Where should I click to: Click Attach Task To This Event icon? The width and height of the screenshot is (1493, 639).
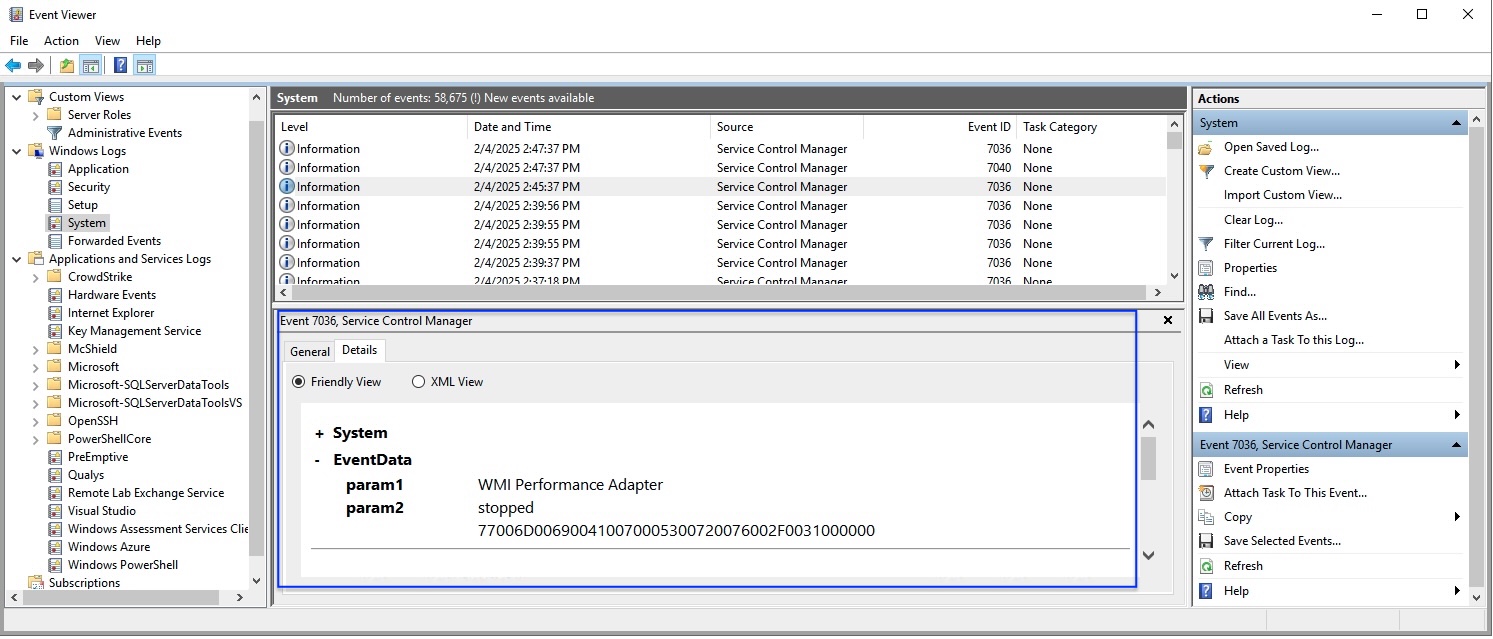tap(1206, 493)
